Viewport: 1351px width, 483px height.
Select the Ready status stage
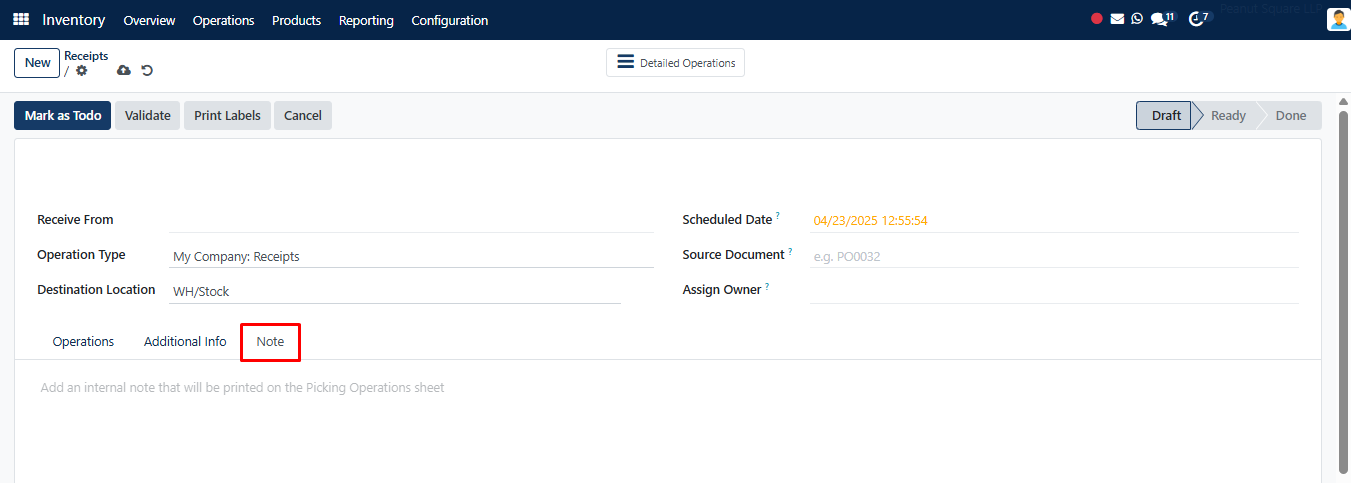1228,115
